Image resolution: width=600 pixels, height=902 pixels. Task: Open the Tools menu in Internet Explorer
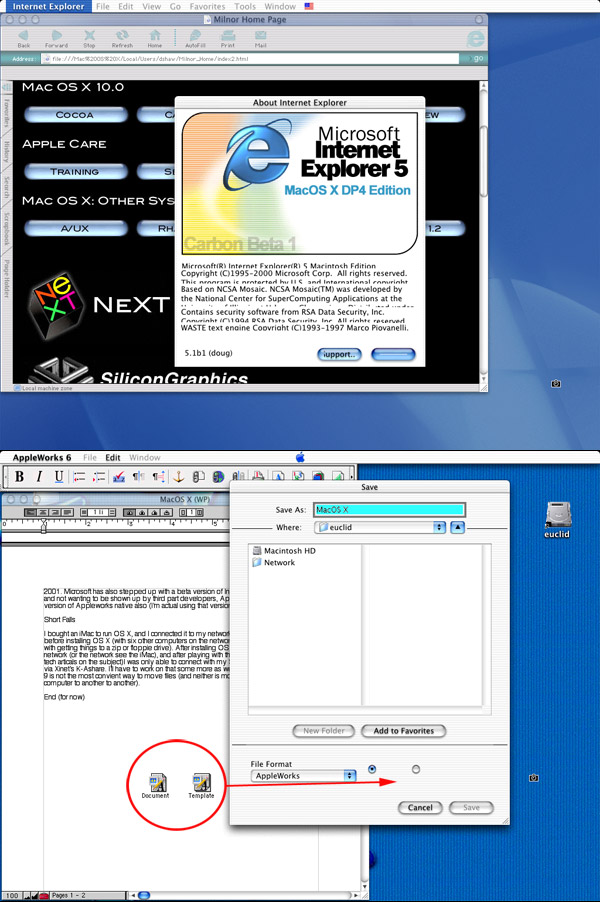tap(244, 6)
